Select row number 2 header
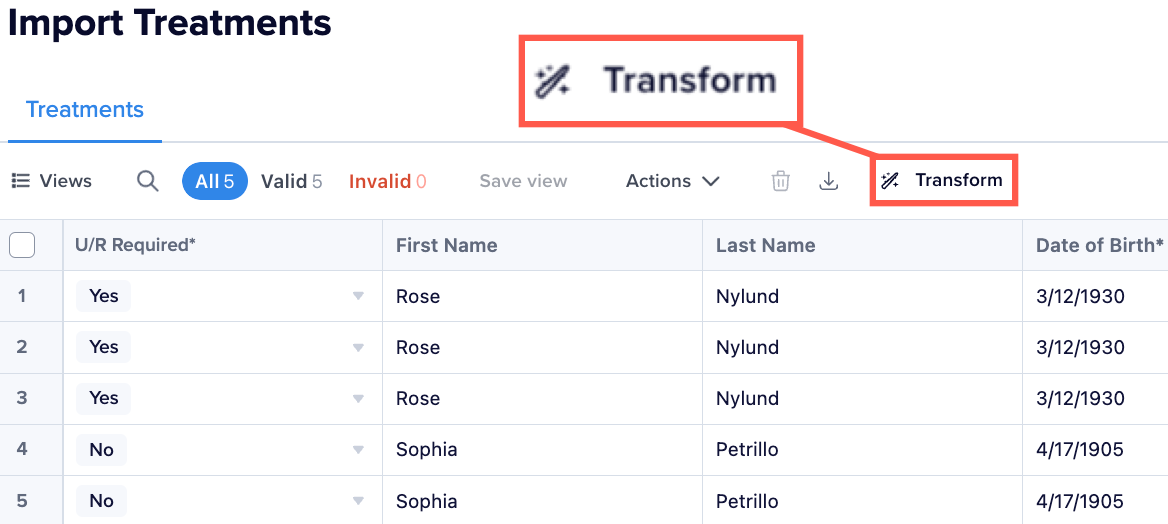Image resolution: width=1168 pixels, height=524 pixels. (x=22, y=347)
